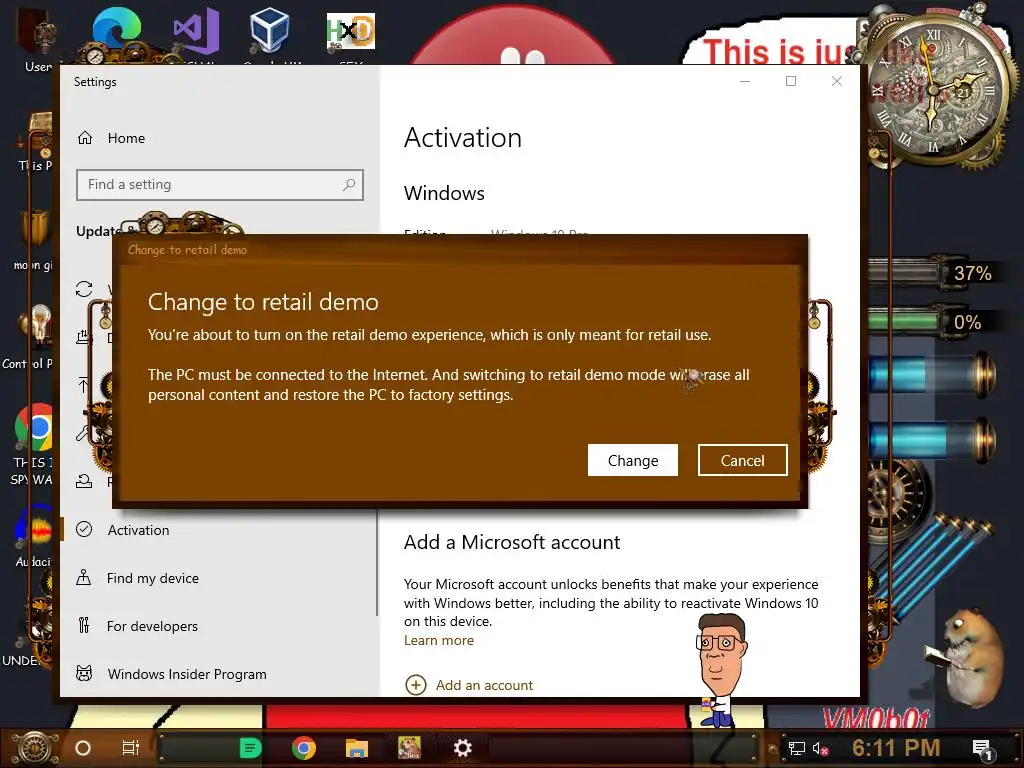Focus the Find a setting search box

[x=219, y=185]
